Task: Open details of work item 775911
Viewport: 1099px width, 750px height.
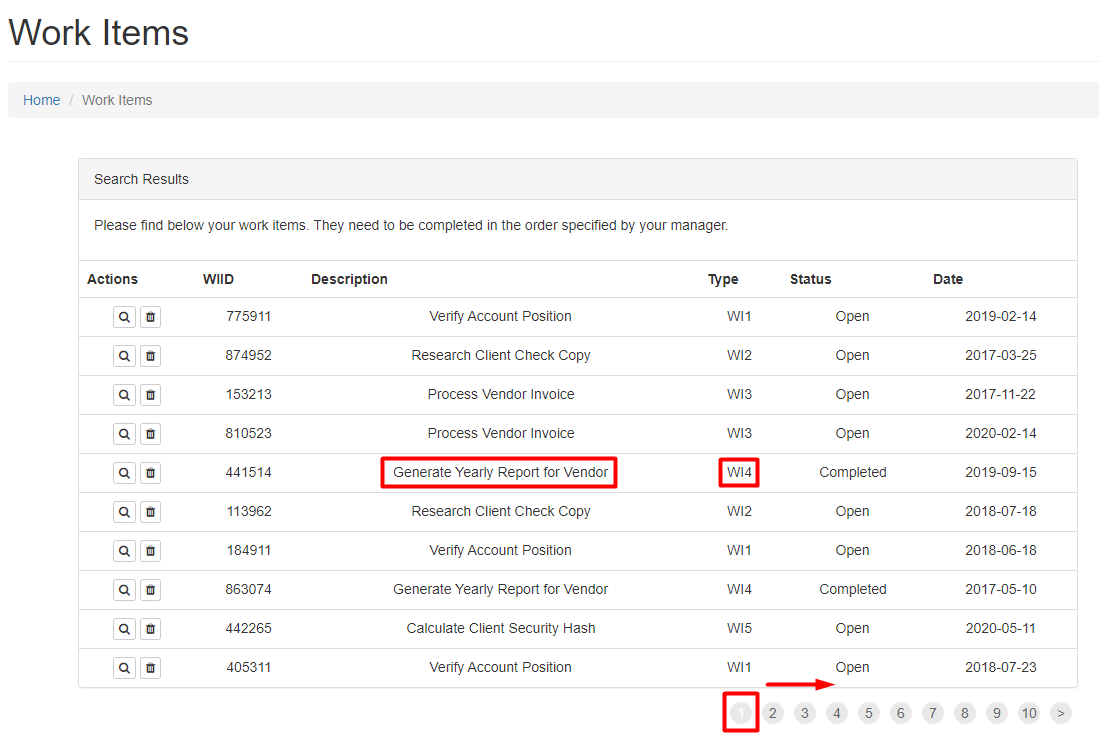Action: (124, 317)
